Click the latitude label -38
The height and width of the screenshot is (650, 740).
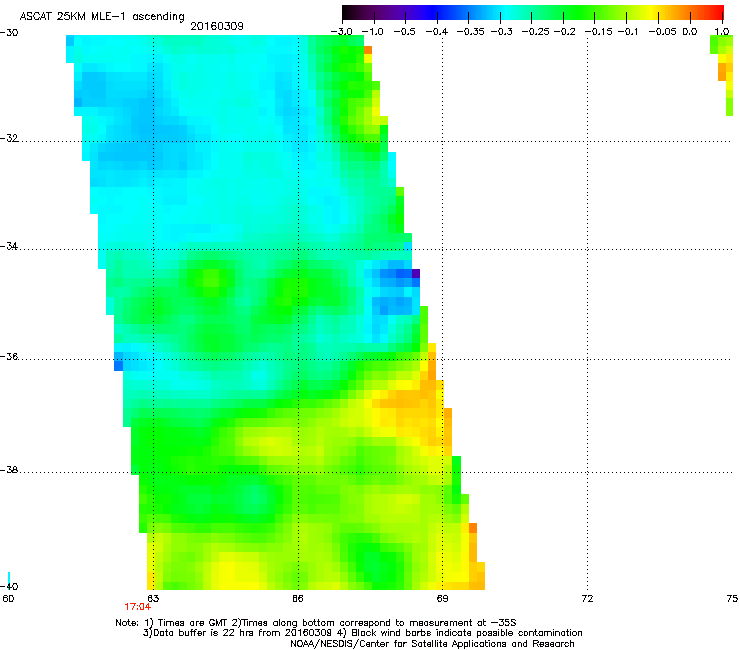[9, 470]
